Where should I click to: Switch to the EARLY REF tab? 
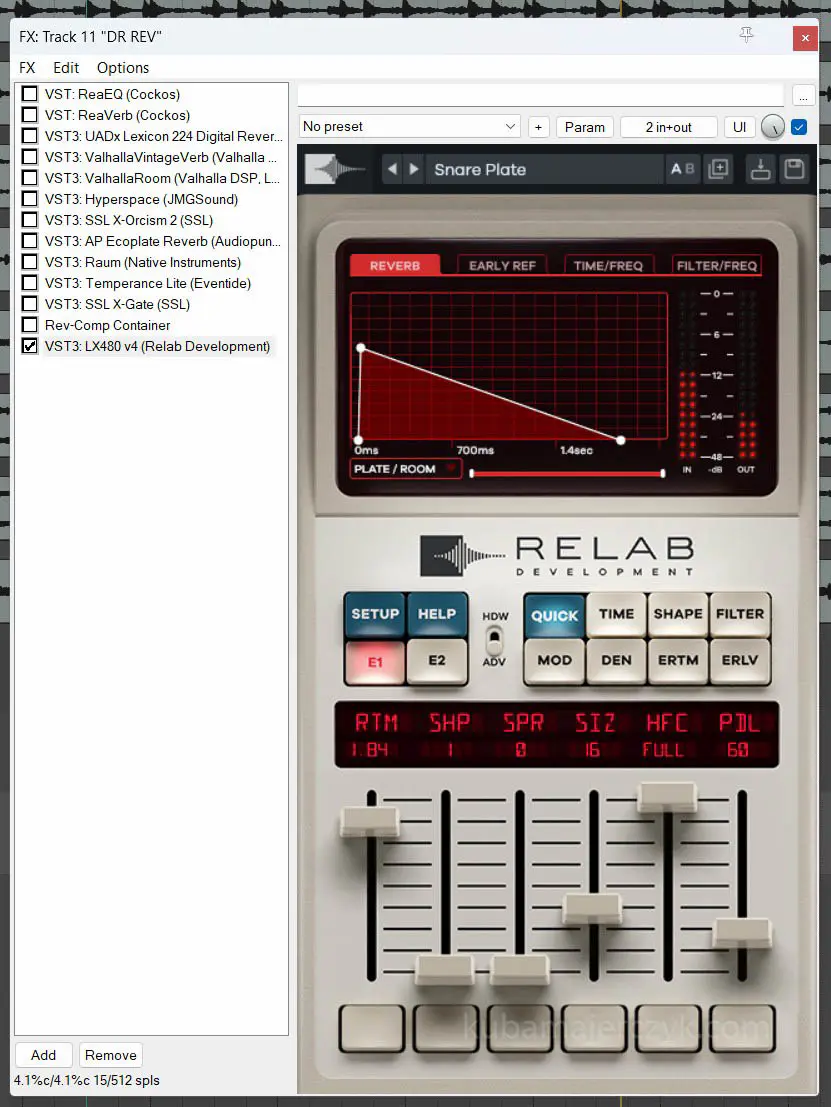[x=502, y=265]
